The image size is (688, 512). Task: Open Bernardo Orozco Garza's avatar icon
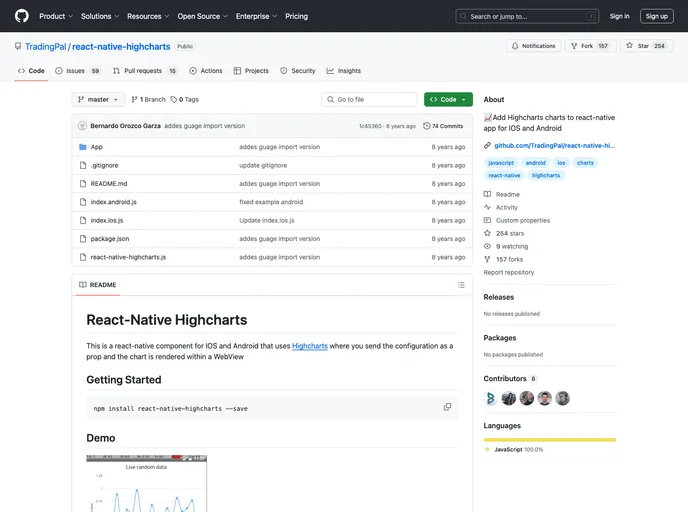coord(82,126)
